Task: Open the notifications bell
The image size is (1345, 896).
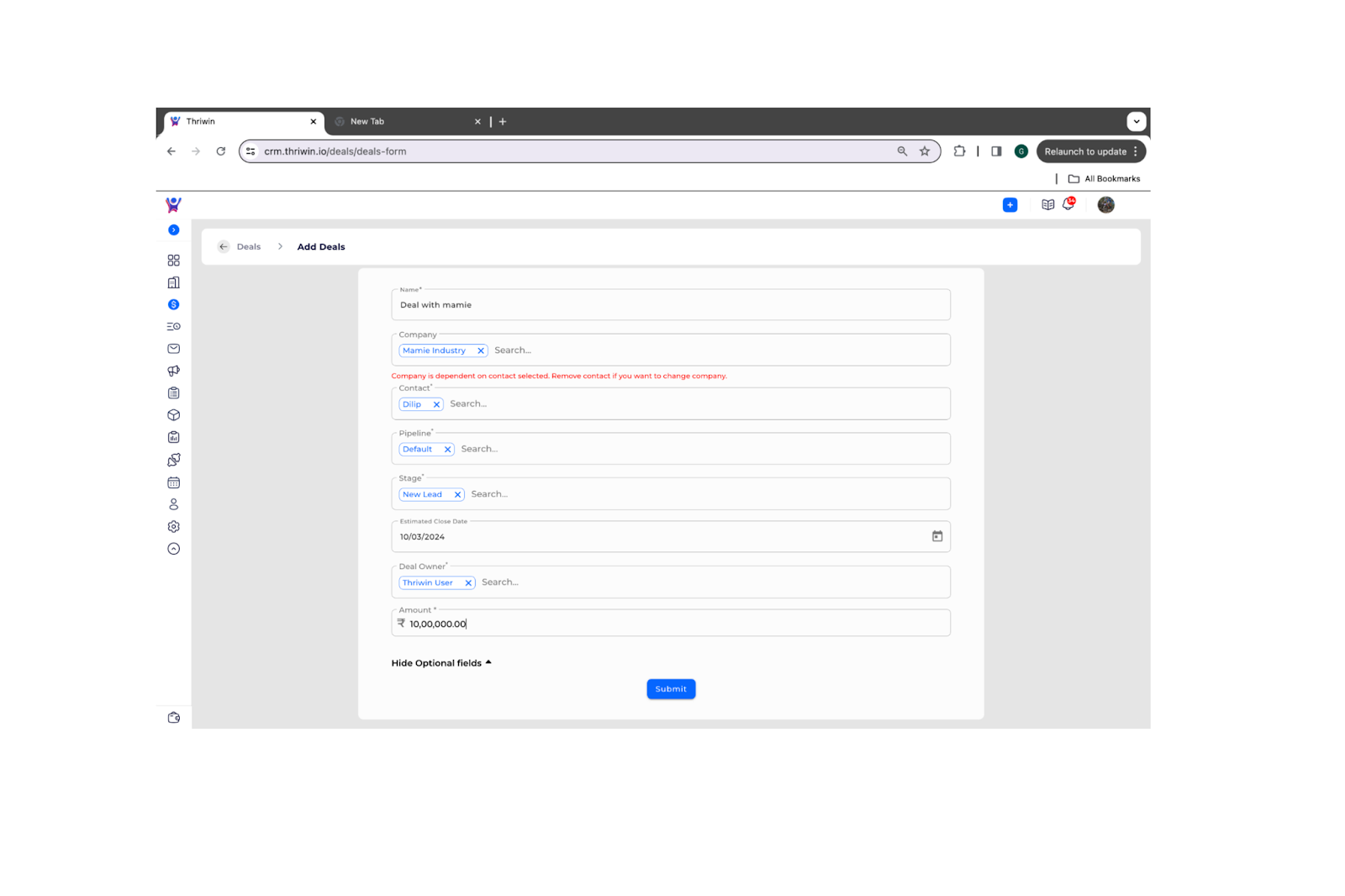Action: pyautogui.click(x=1068, y=203)
